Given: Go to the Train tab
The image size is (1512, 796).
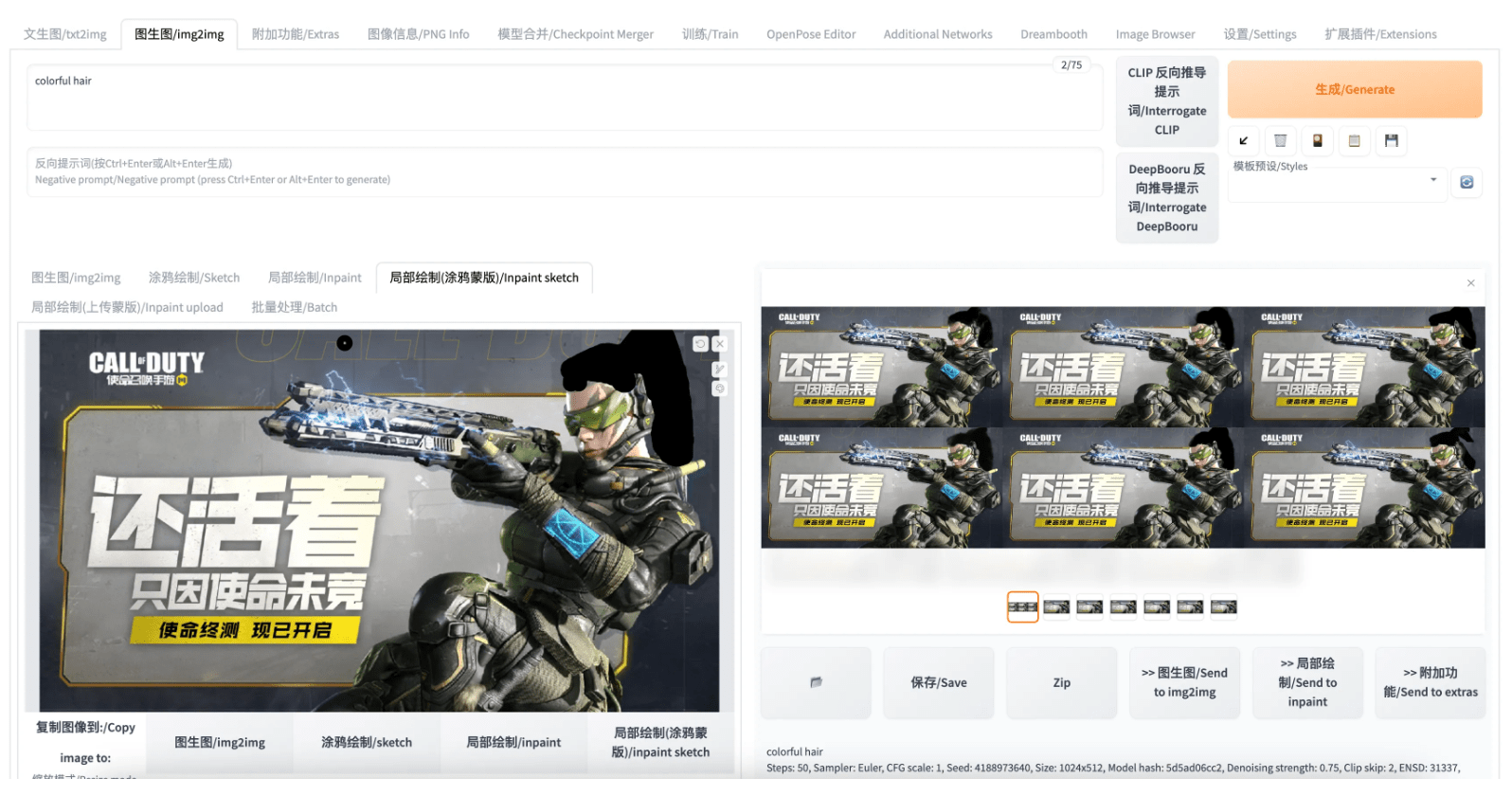Looking at the screenshot, I should pos(710,34).
